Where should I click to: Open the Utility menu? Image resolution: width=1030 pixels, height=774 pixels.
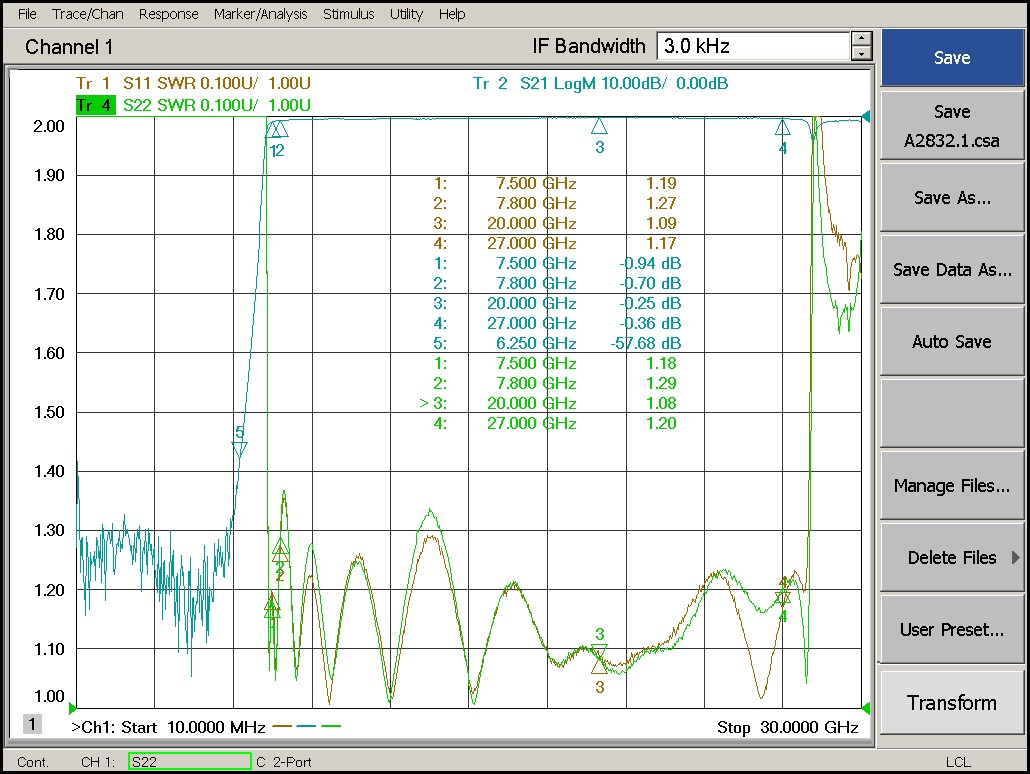tap(406, 14)
